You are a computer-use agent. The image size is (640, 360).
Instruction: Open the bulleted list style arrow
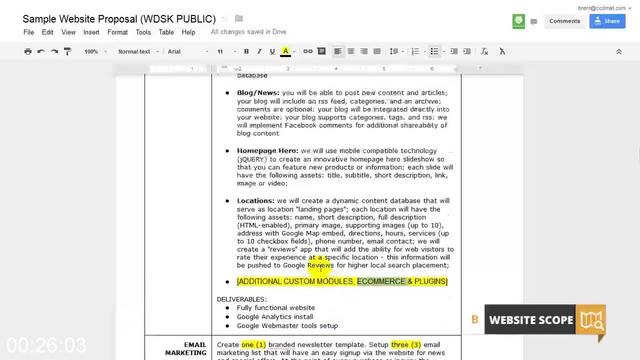(444, 52)
